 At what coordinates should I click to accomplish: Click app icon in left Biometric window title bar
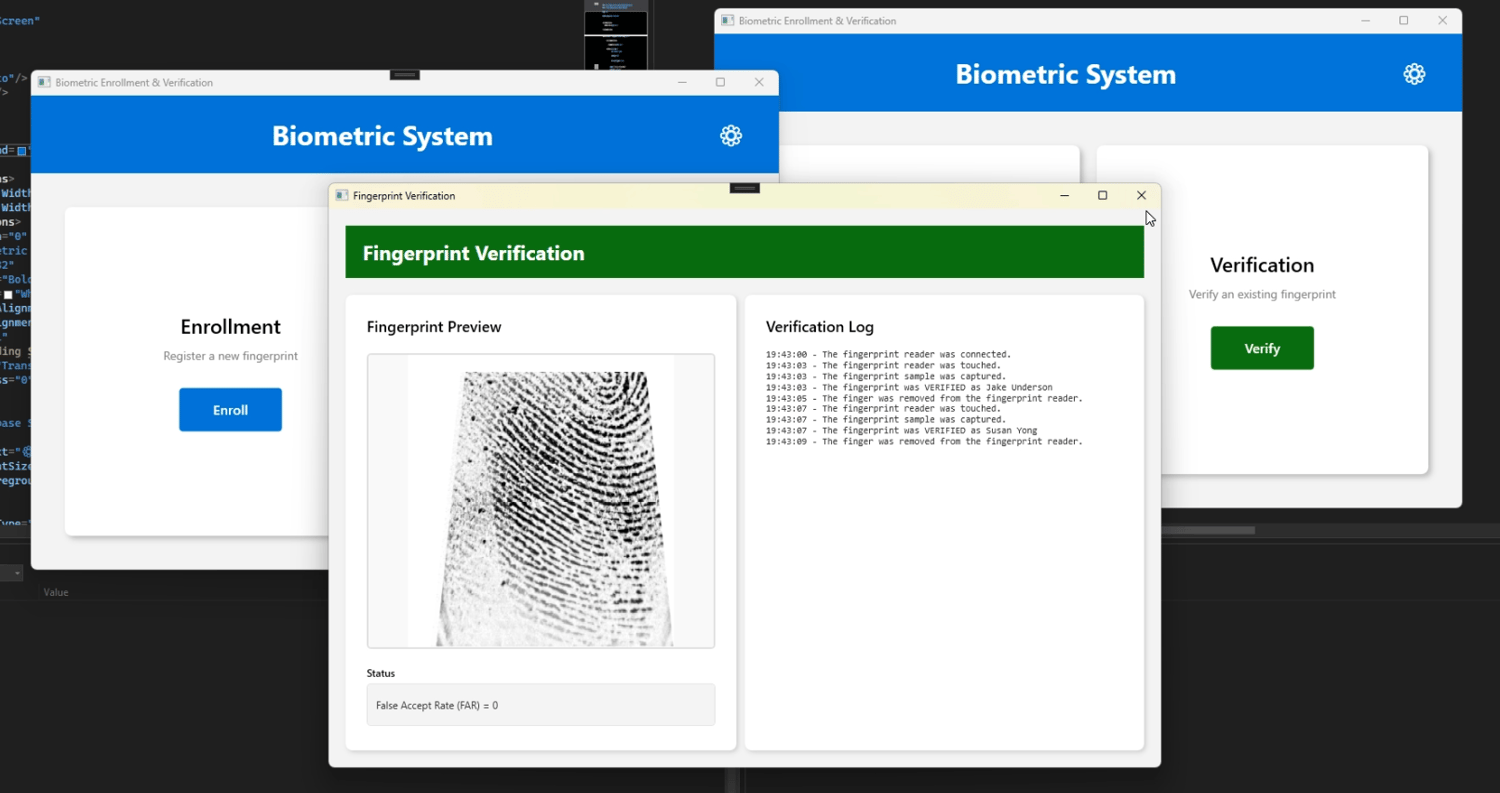click(44, 82)
